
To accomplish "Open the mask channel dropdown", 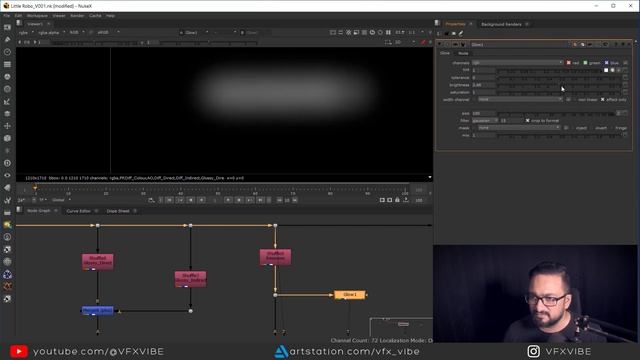I will click(519, 128).
